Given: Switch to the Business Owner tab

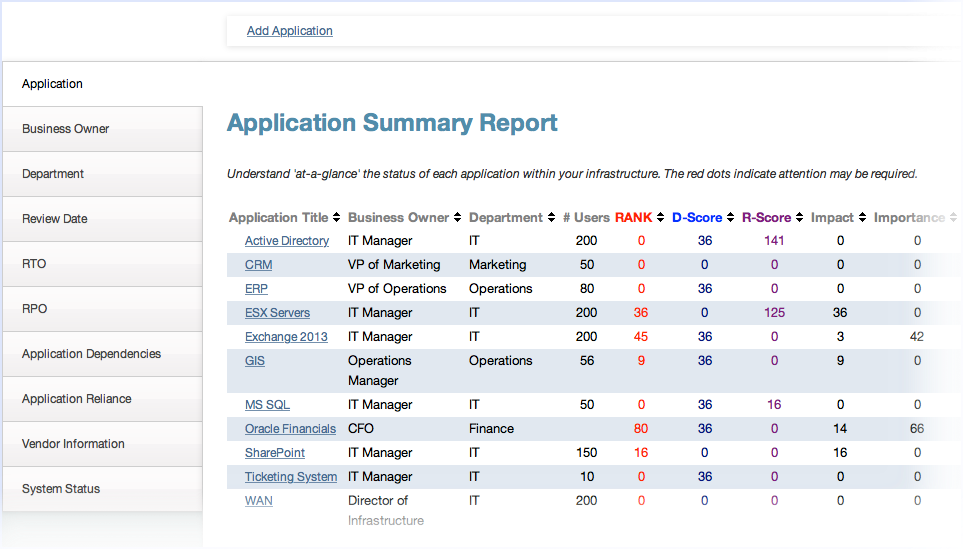Looking at the screenshot, I should [x=103, y=129].
